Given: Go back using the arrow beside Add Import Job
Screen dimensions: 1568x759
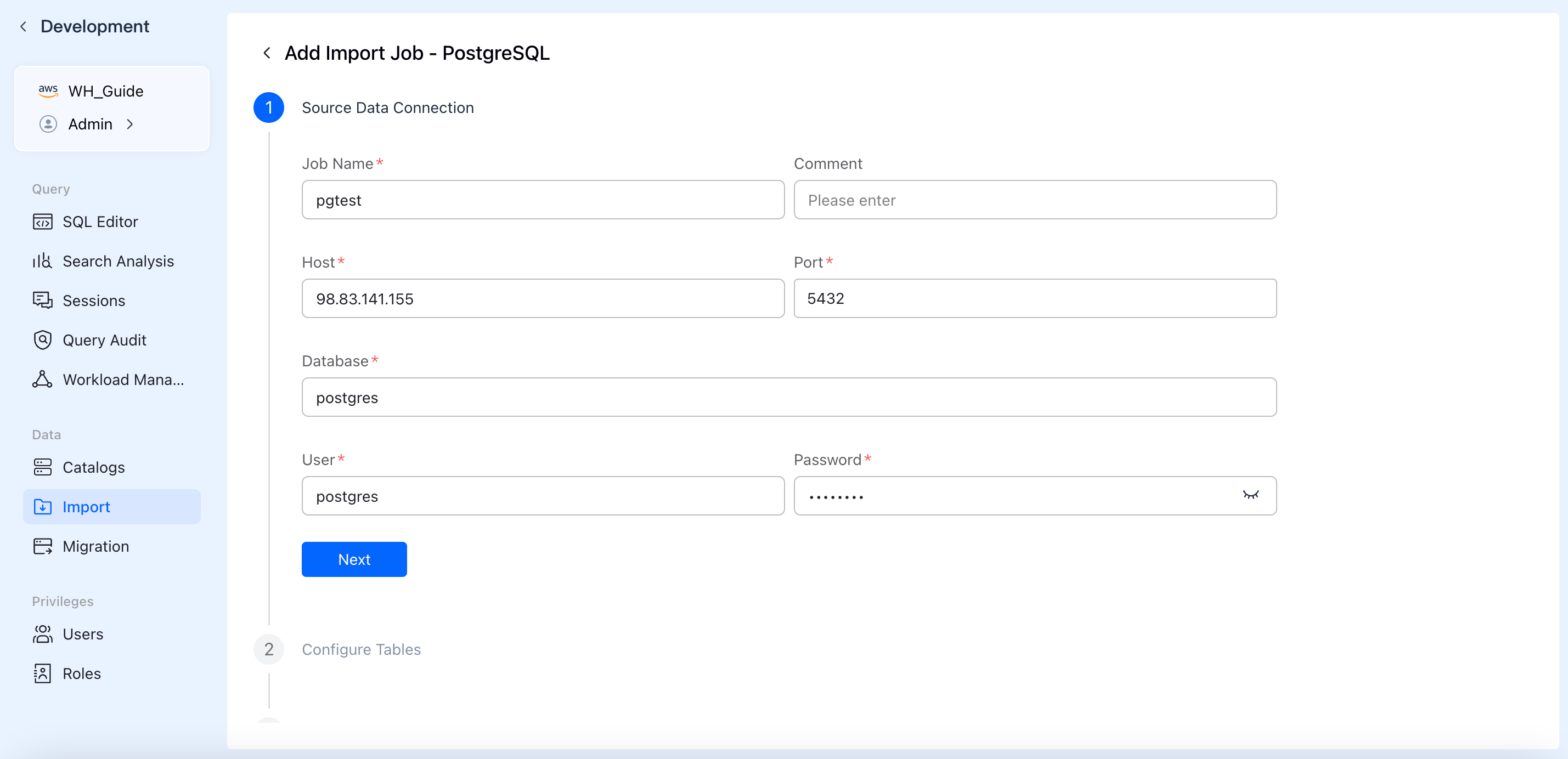Looking at the screenshot, I should point(267,53).
